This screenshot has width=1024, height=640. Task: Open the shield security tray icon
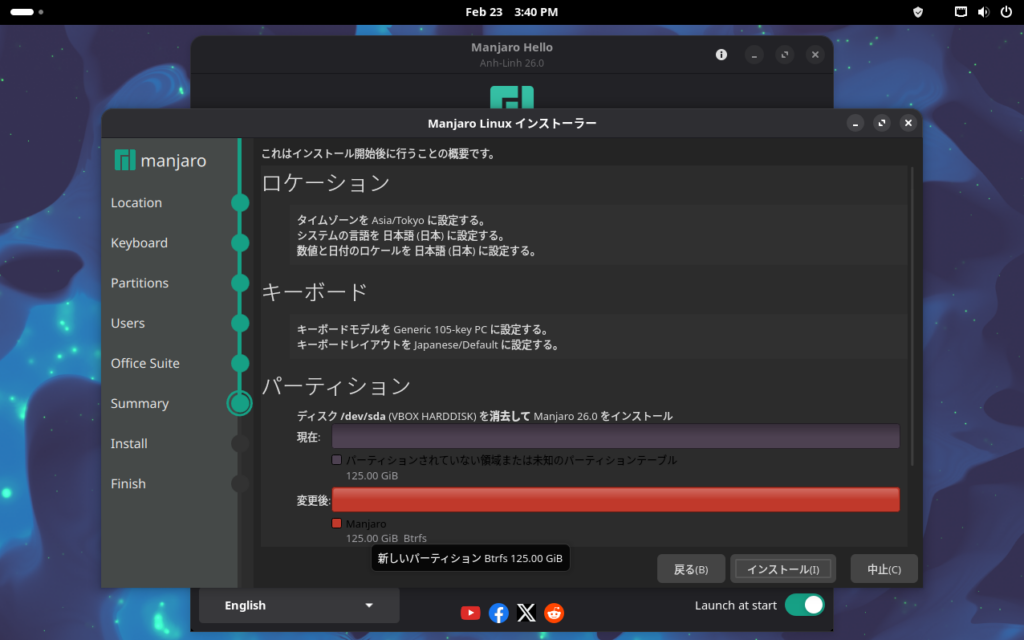coord(918,12)
